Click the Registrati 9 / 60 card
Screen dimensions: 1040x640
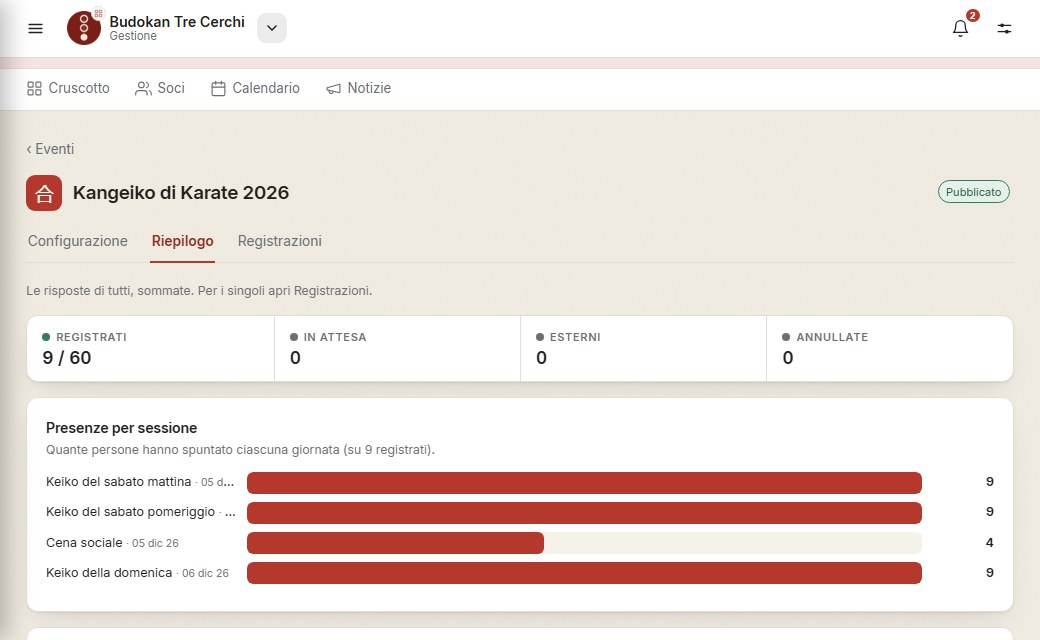tap(151, 348)
